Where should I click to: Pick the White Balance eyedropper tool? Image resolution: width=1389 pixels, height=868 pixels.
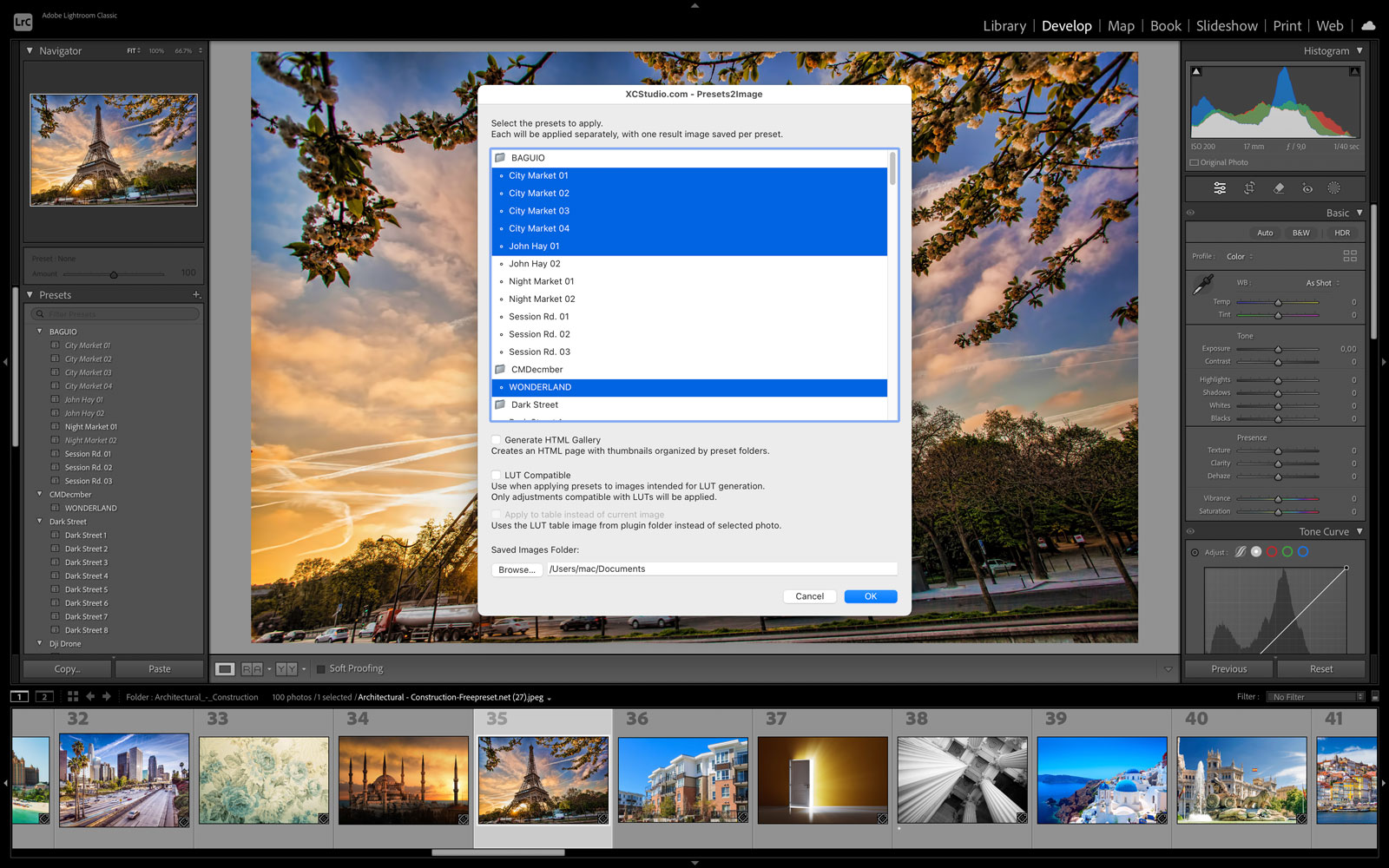coord(1203,285)
